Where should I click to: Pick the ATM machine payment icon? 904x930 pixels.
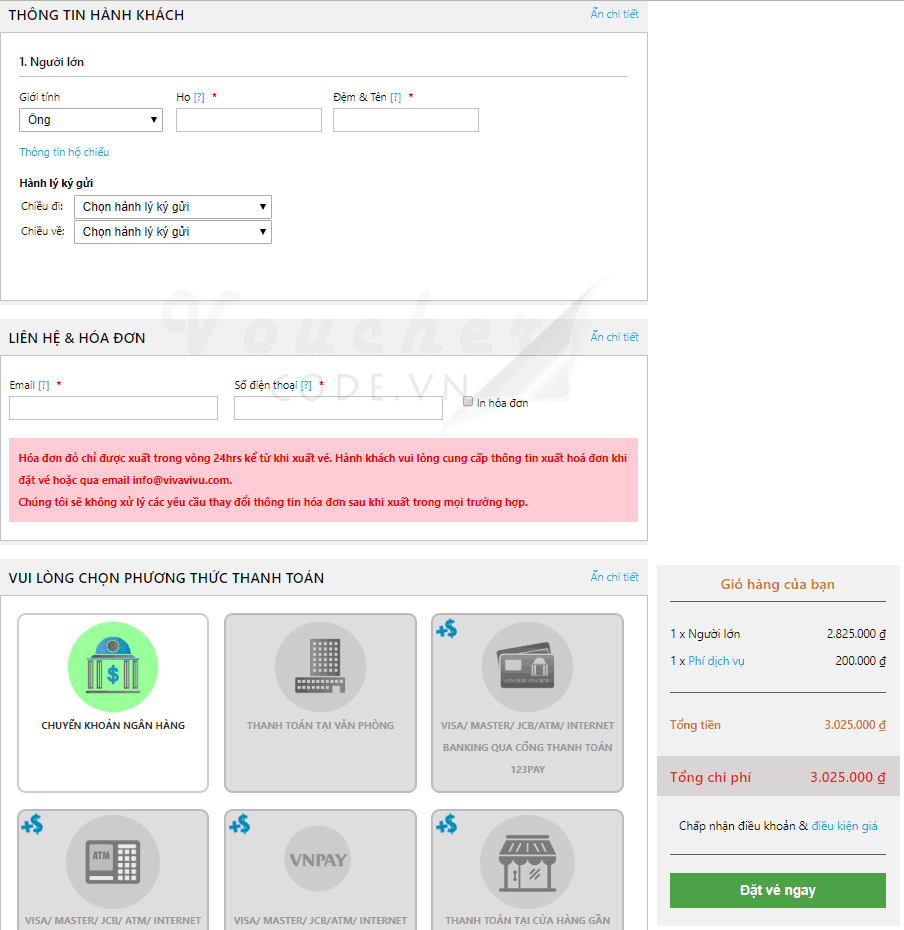coord(113,864)
